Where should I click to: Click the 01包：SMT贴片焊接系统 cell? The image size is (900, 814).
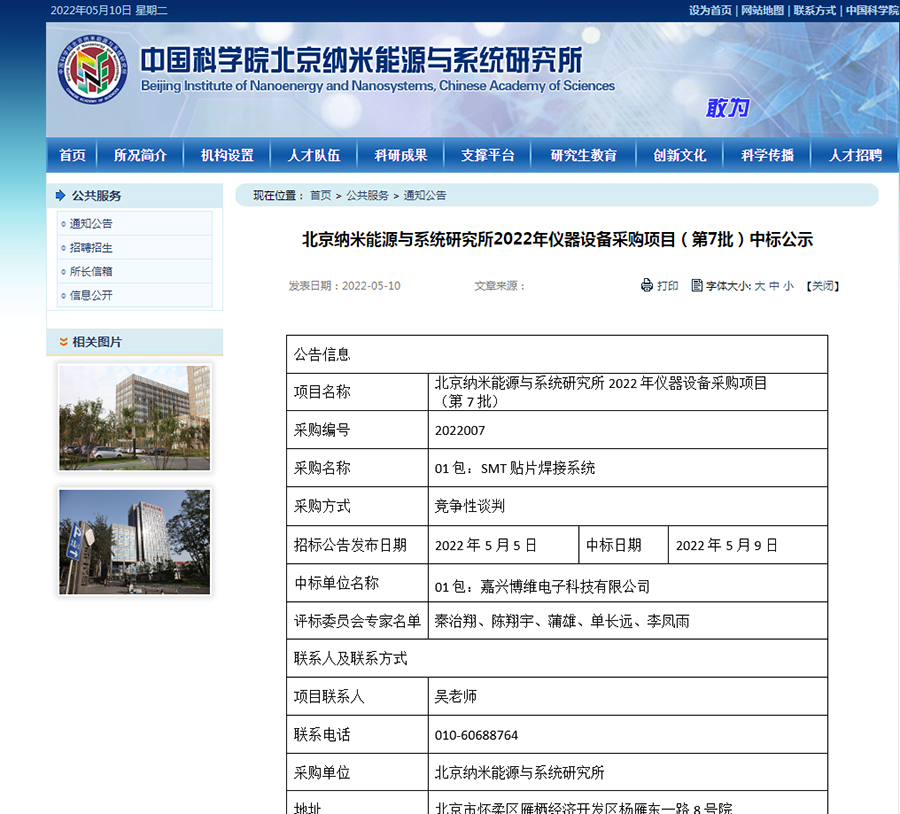click(x=627, y=468)
